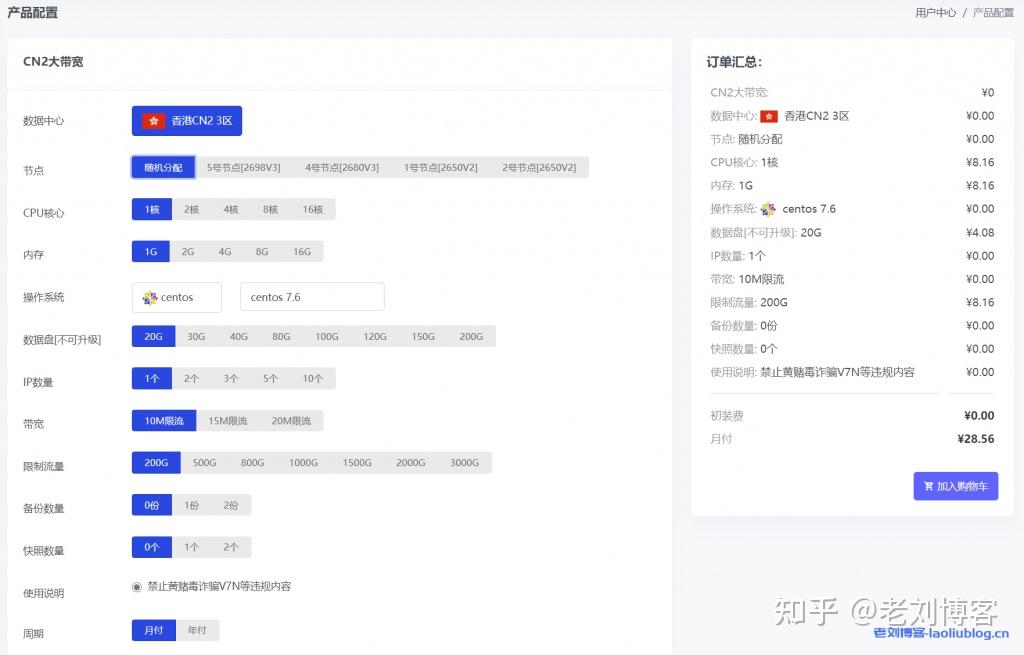
Task: Click the 产品配置 breadcrumb item
Action: click(993, 12)
